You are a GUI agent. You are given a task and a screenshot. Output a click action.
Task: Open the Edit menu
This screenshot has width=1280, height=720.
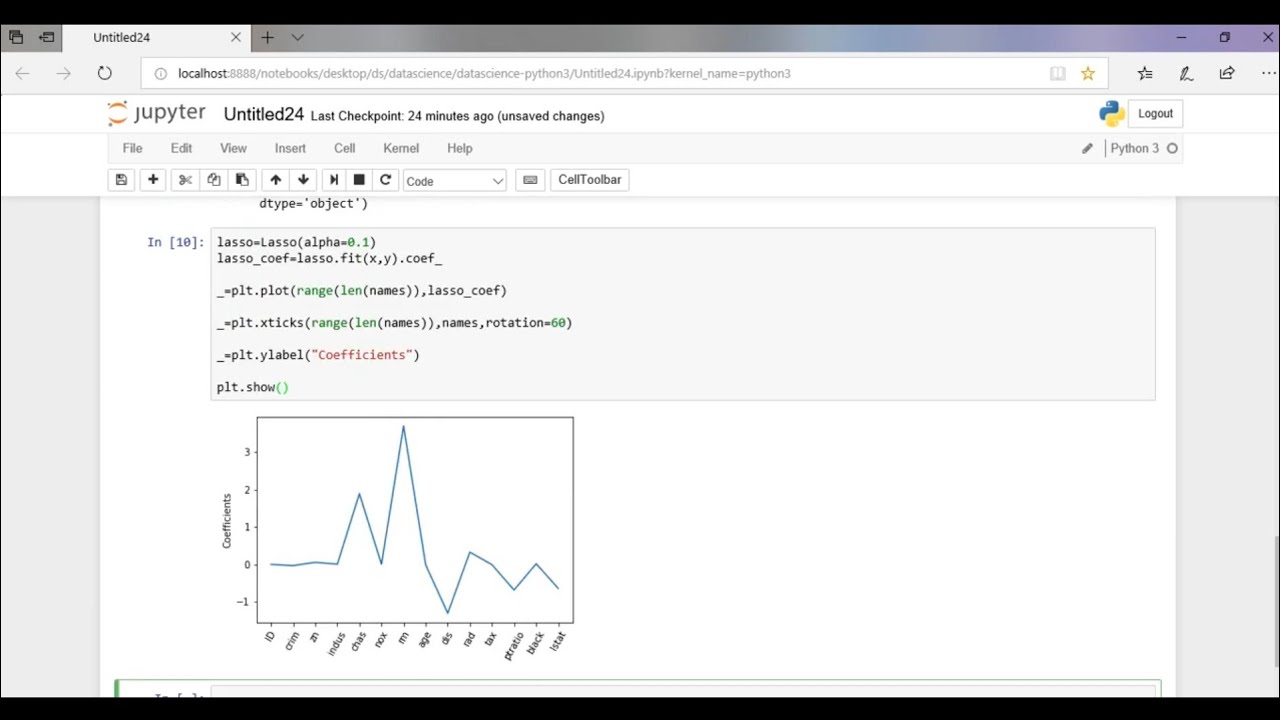181,148
